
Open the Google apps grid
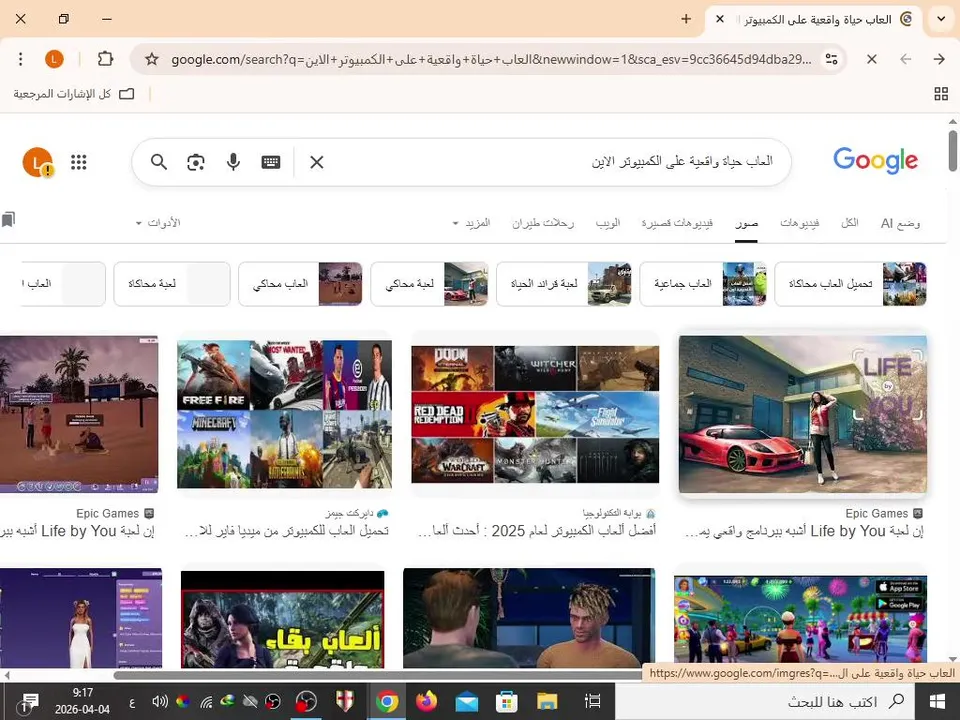78,162
